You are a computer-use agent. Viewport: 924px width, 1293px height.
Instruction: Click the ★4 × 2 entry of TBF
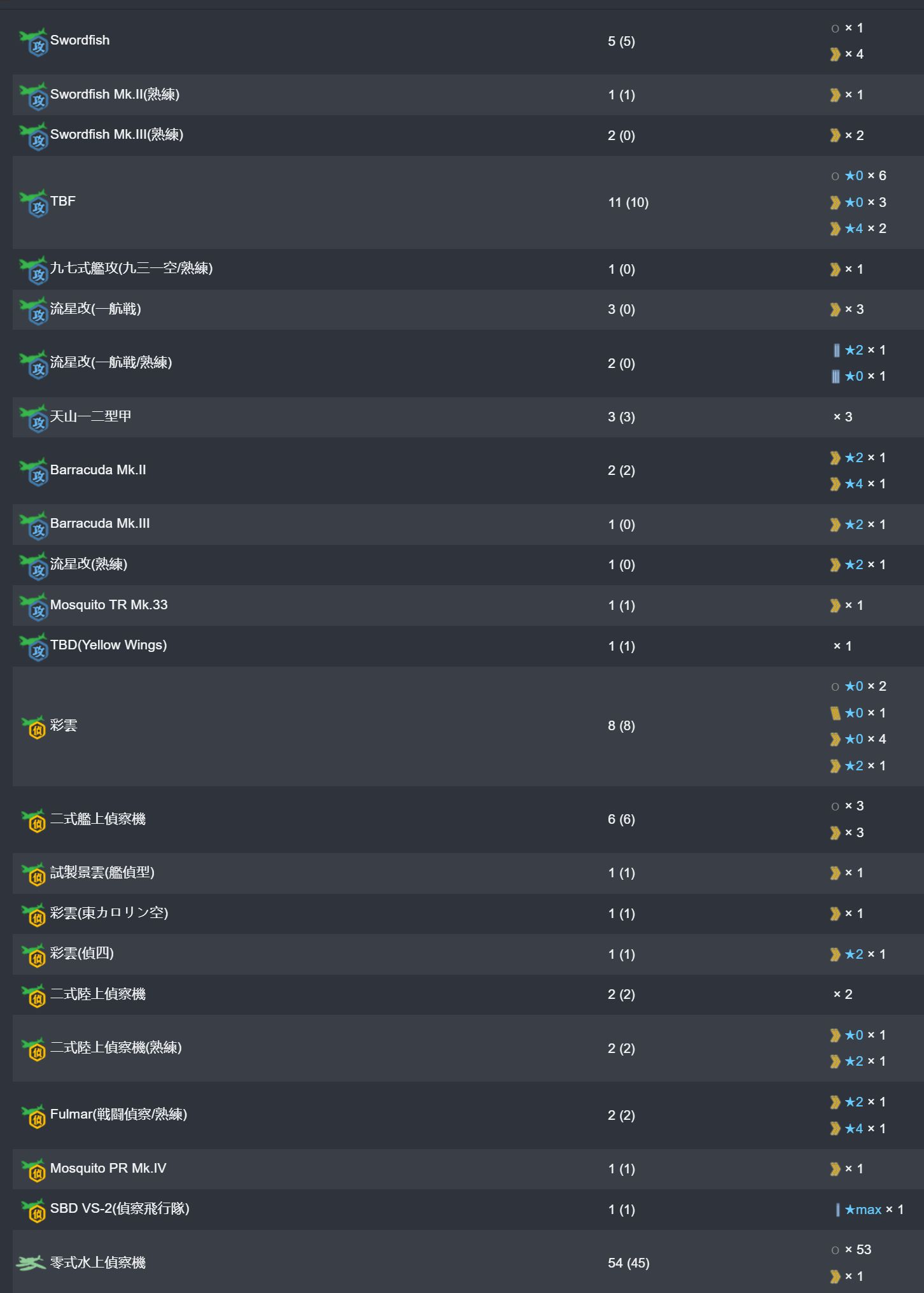click(858, 229)
